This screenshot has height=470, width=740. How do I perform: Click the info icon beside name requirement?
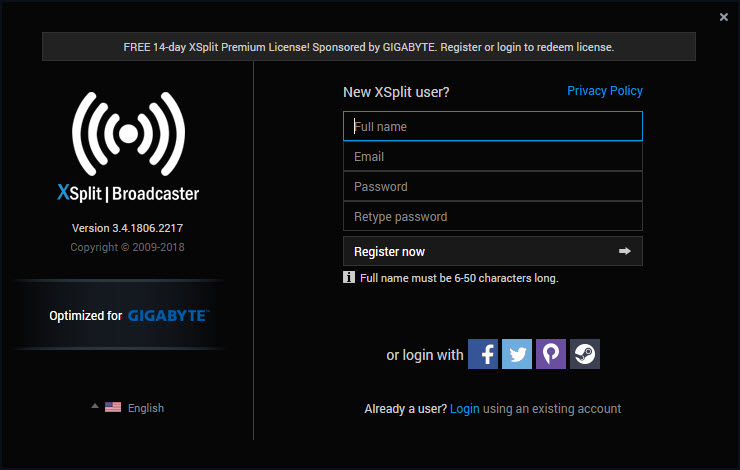[349, 277]
